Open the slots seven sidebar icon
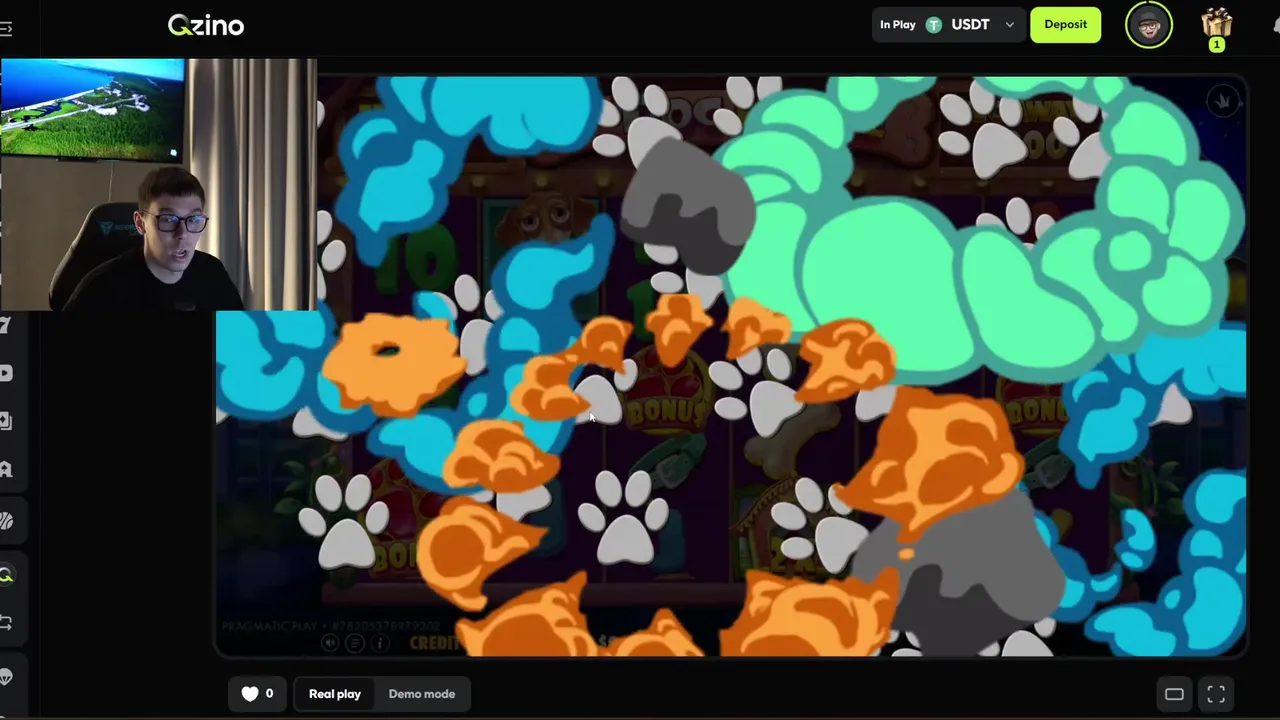 [5, 325]
